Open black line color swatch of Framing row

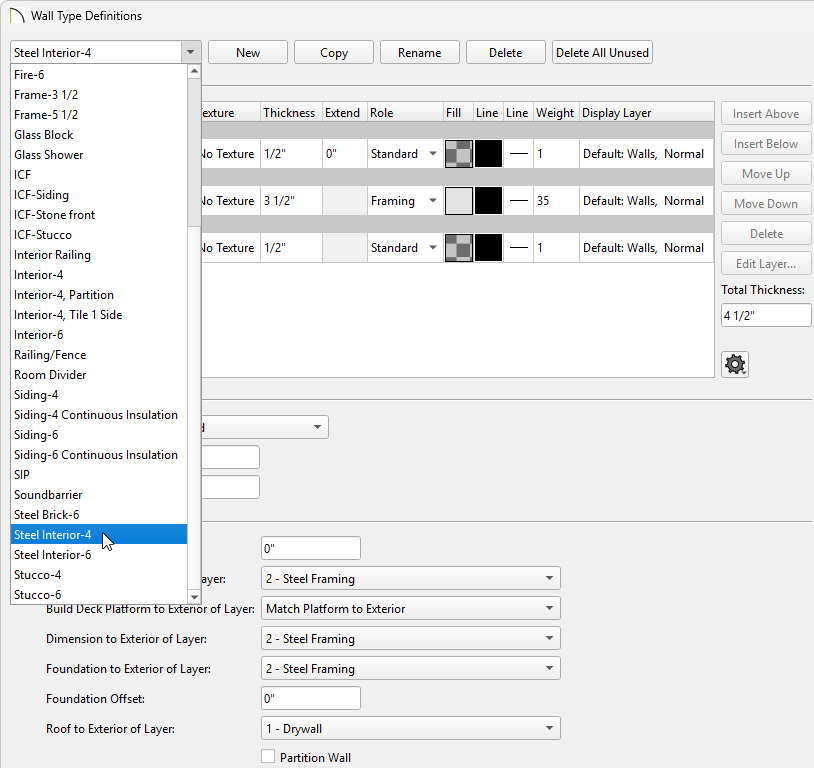pos(489,200)
